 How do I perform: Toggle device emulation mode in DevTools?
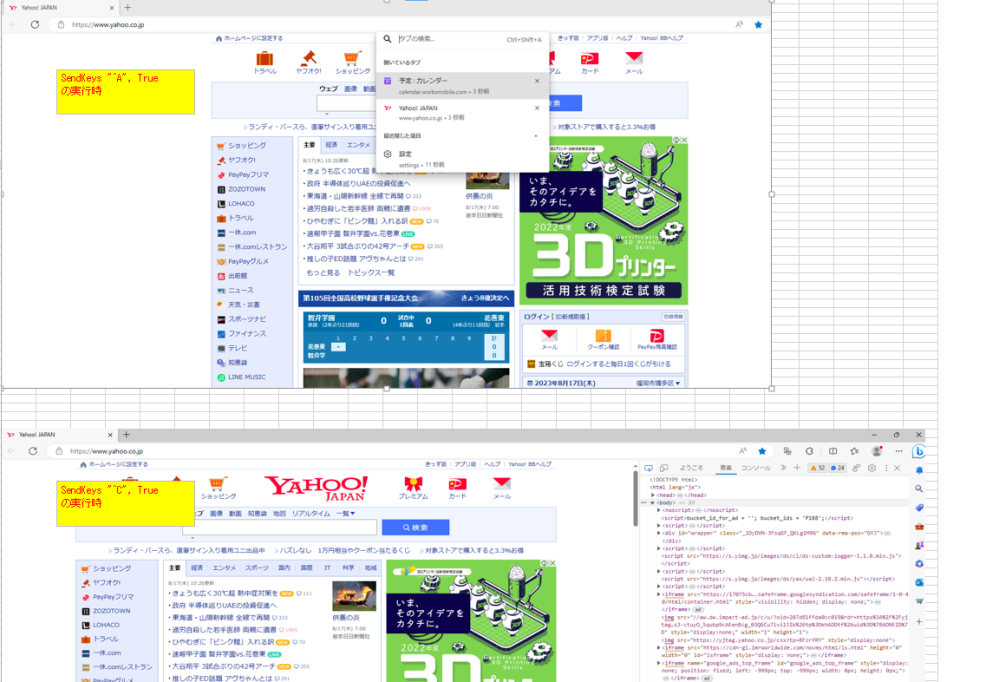pos(665,468)
